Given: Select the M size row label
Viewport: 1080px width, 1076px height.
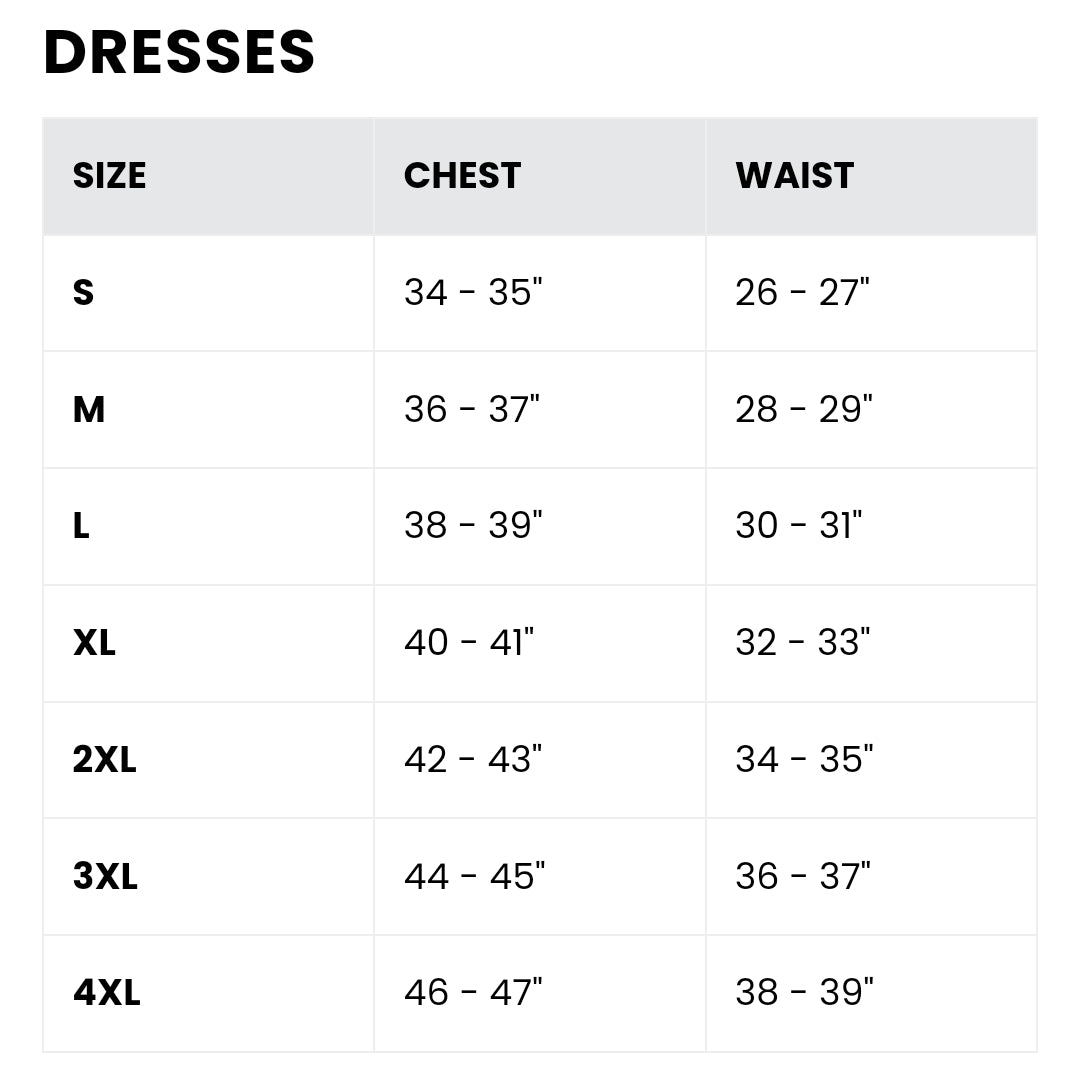Looking at the screenshot, I should pyautogui.click(x=89, y=409).
